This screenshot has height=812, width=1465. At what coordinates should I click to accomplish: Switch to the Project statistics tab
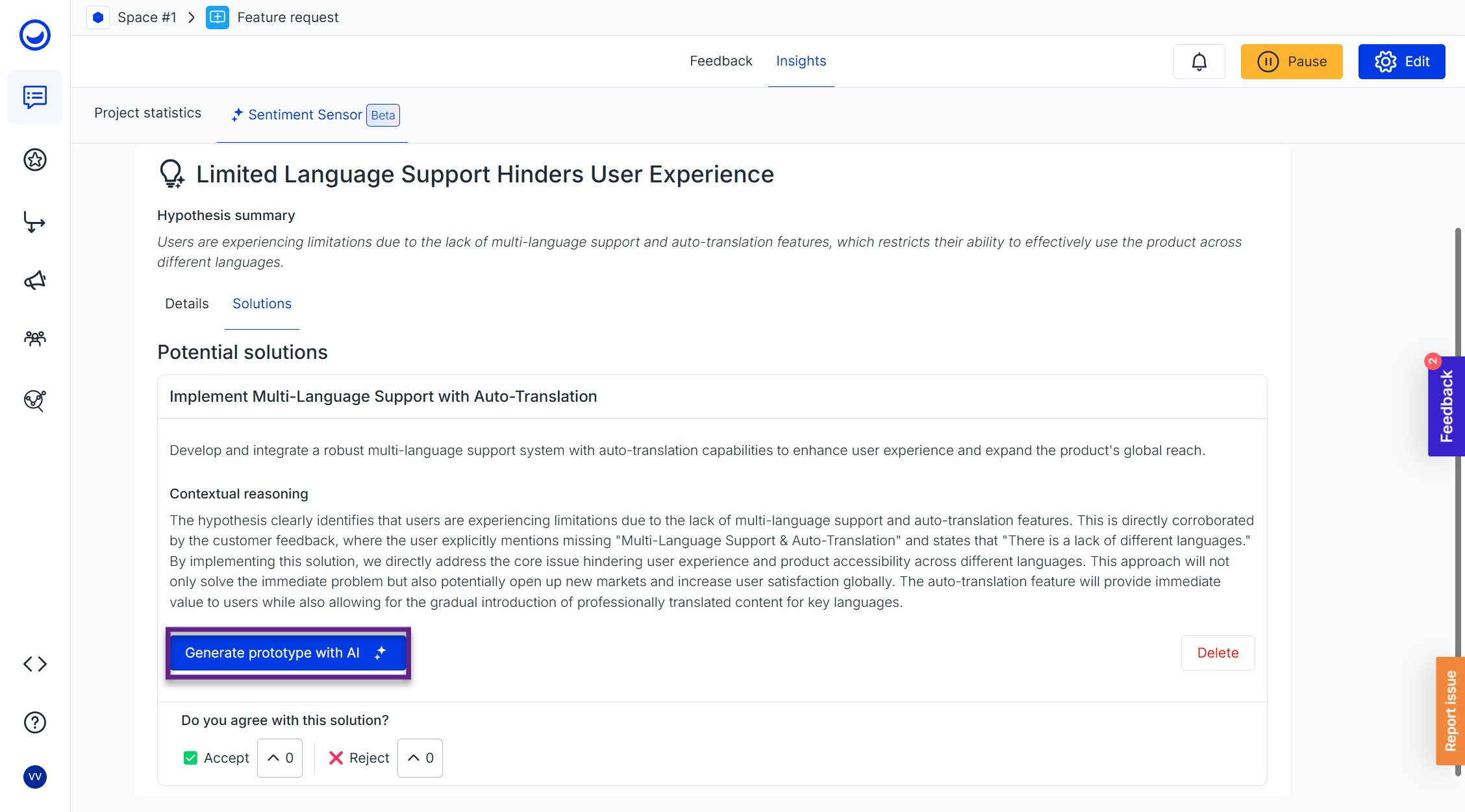coord(147,113)
